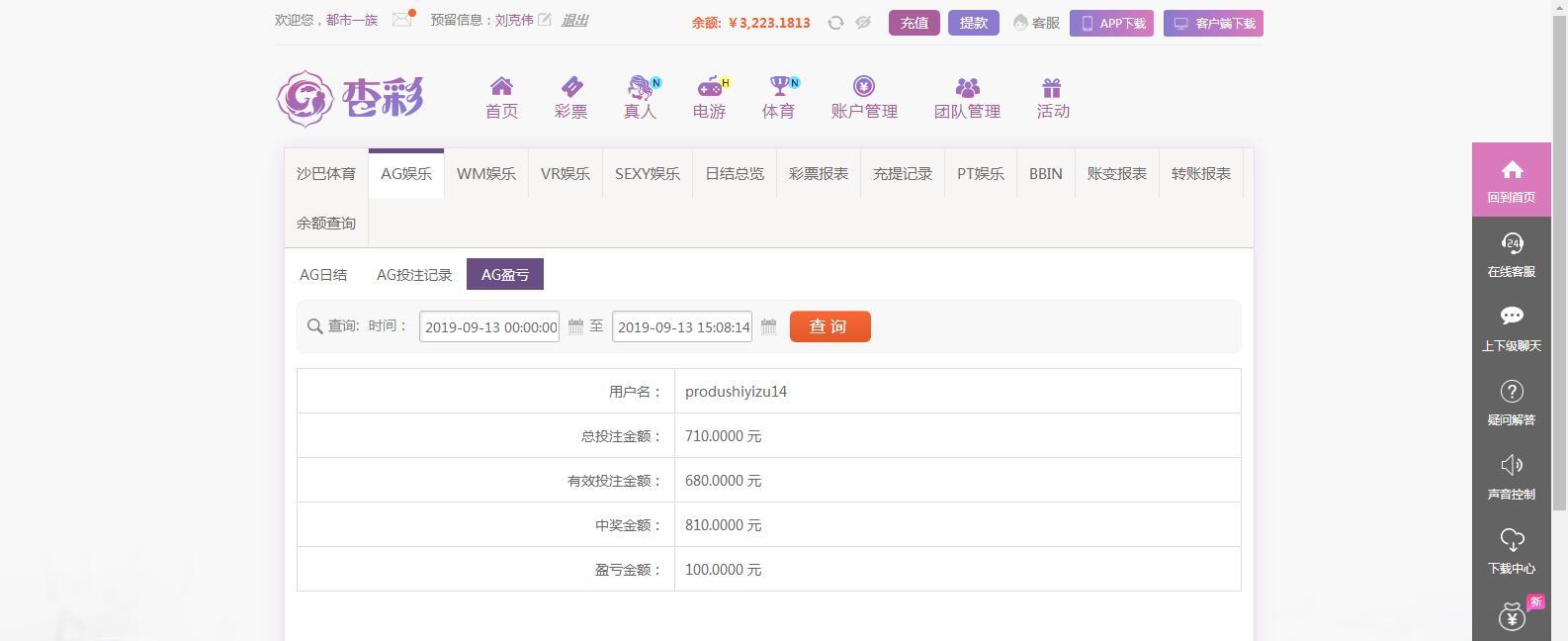Select the AG娱乐 tab
Viewport: 1568px width, 641px height.
pos(406,173)
